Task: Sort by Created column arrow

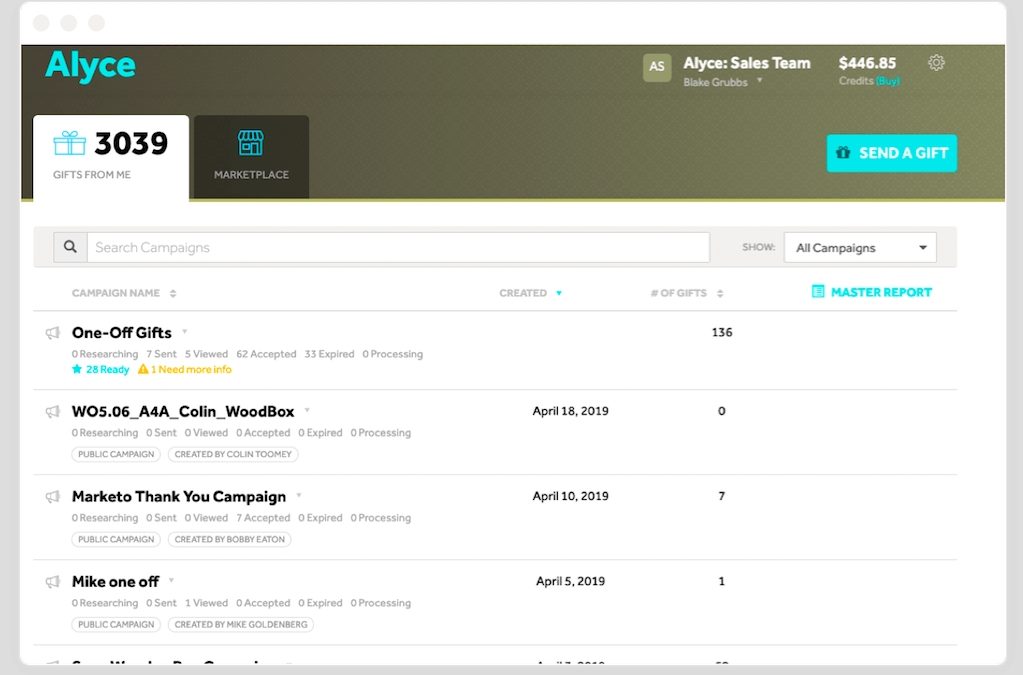Action: coord(558,293)
